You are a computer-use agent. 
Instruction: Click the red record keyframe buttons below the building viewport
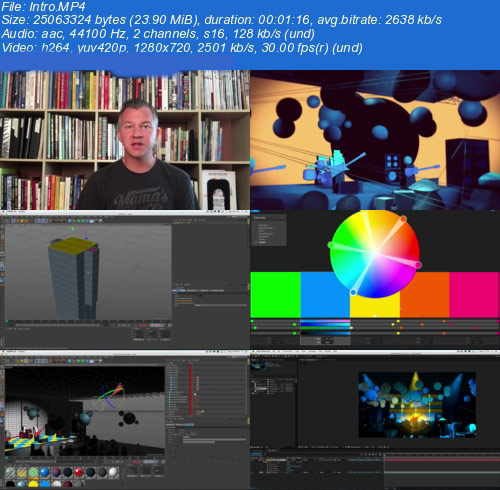point(144,325)
